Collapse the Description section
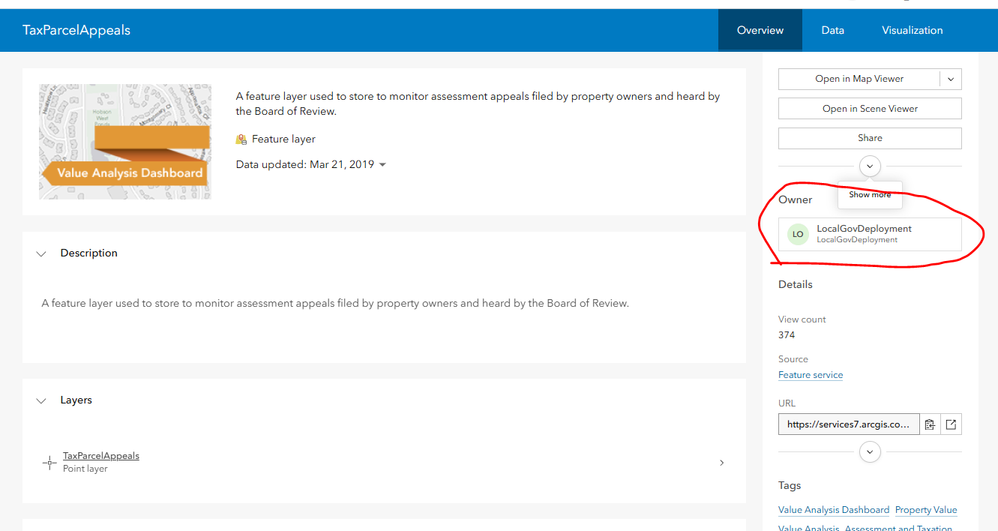 (41, 253)
